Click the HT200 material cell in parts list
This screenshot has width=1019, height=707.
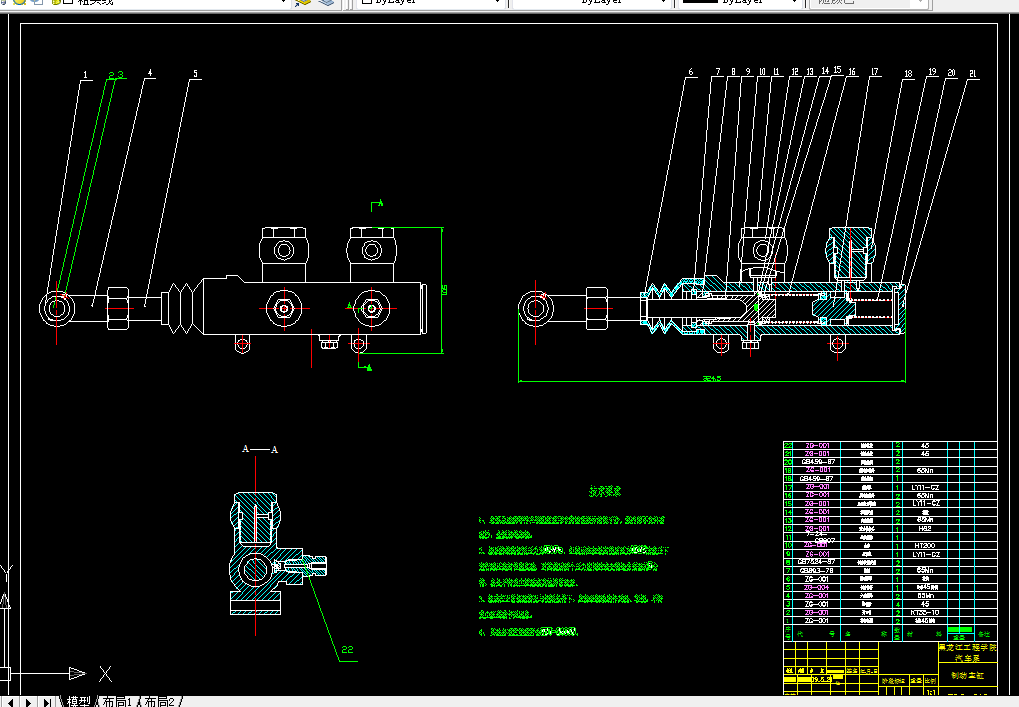point(925,546)
